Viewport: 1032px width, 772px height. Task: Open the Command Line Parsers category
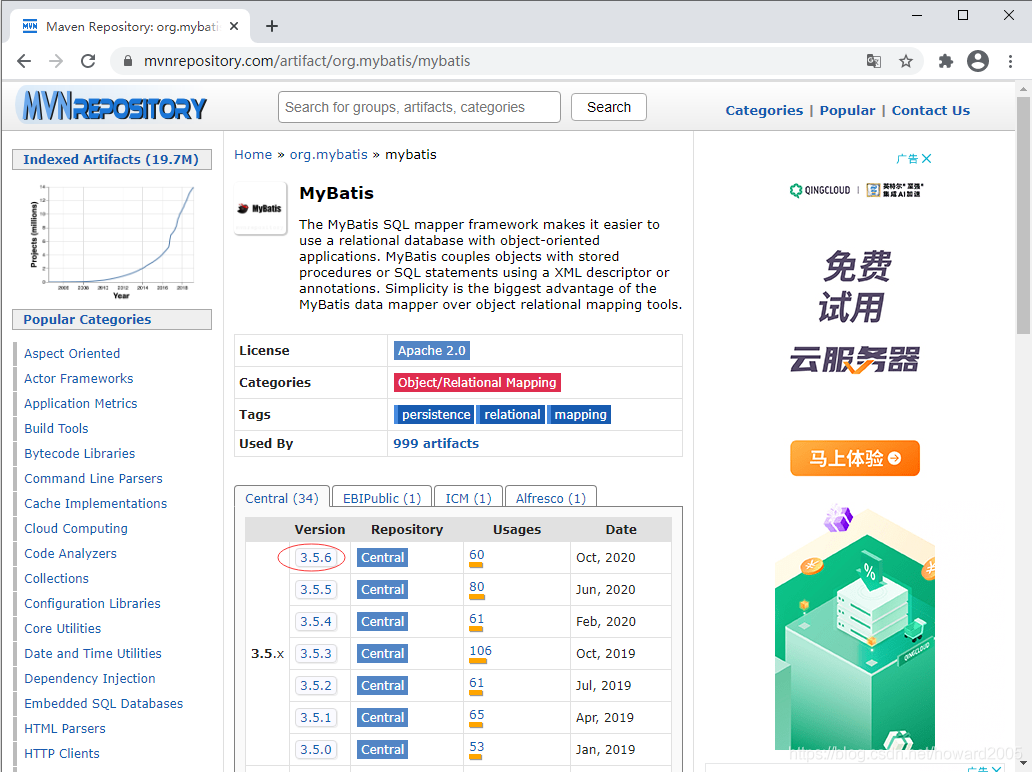[x=93, y=478]
